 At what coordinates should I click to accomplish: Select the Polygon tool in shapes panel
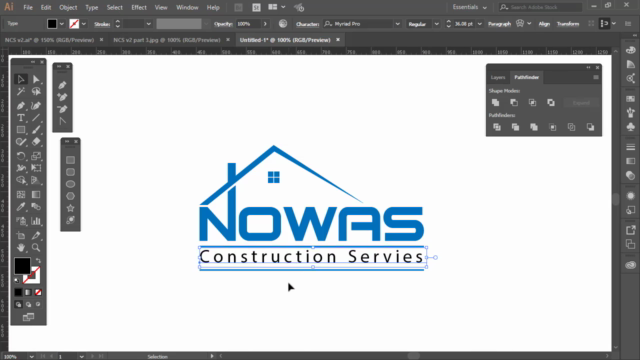70,196
